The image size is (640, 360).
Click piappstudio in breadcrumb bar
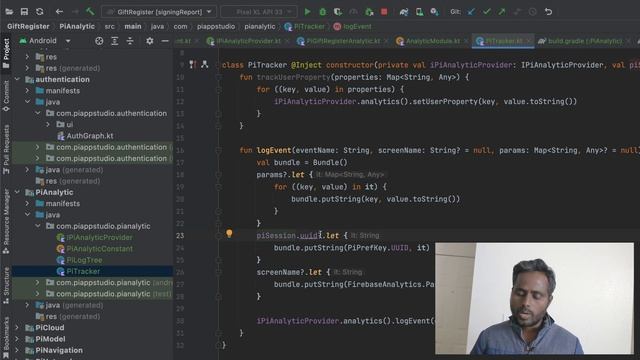[216, 27]
